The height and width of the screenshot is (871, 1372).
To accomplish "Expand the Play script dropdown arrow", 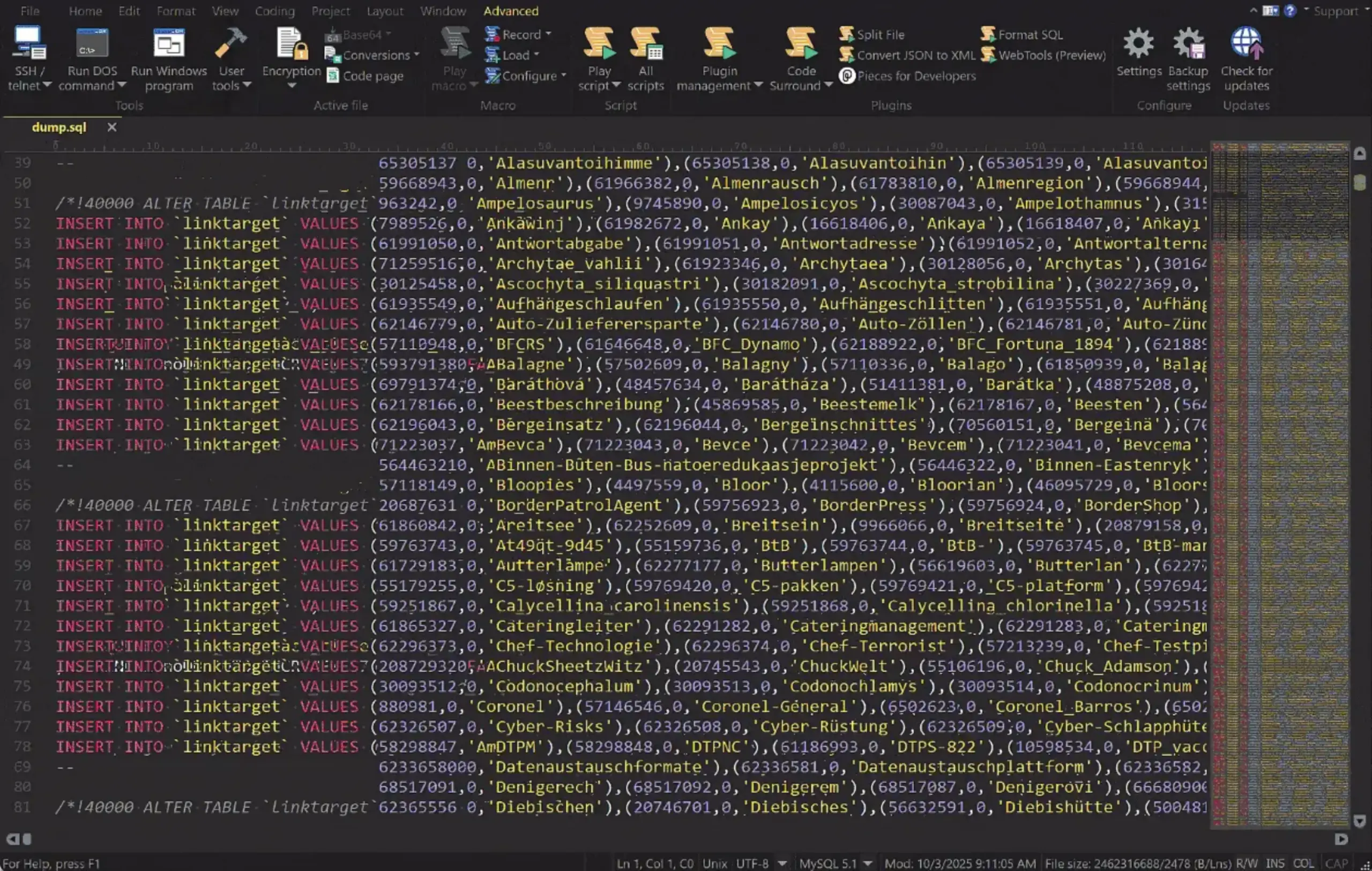I will tap(616, 85).
